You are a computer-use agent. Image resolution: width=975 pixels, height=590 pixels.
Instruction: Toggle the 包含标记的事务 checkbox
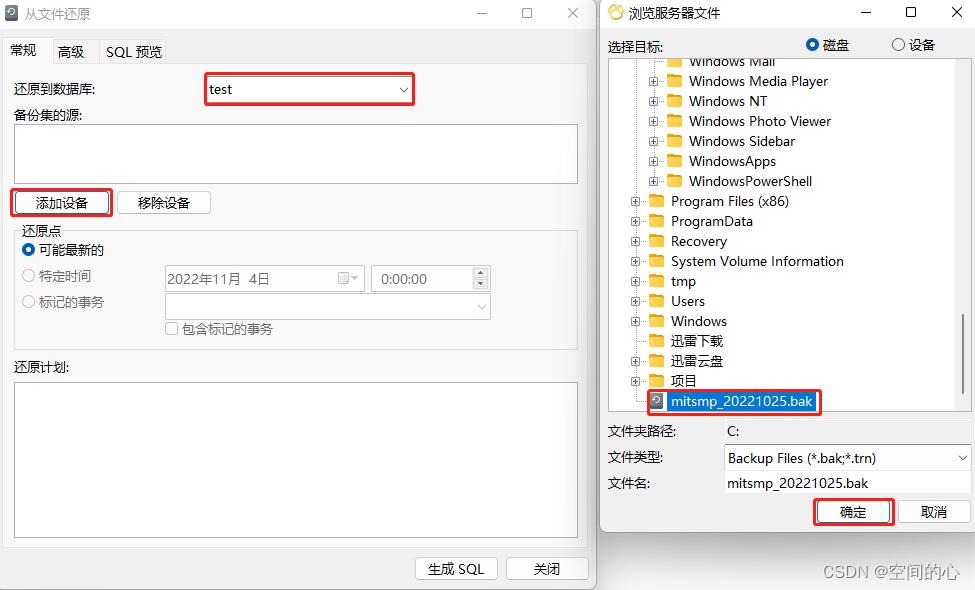pyautogui.click(x=172, y=329)
